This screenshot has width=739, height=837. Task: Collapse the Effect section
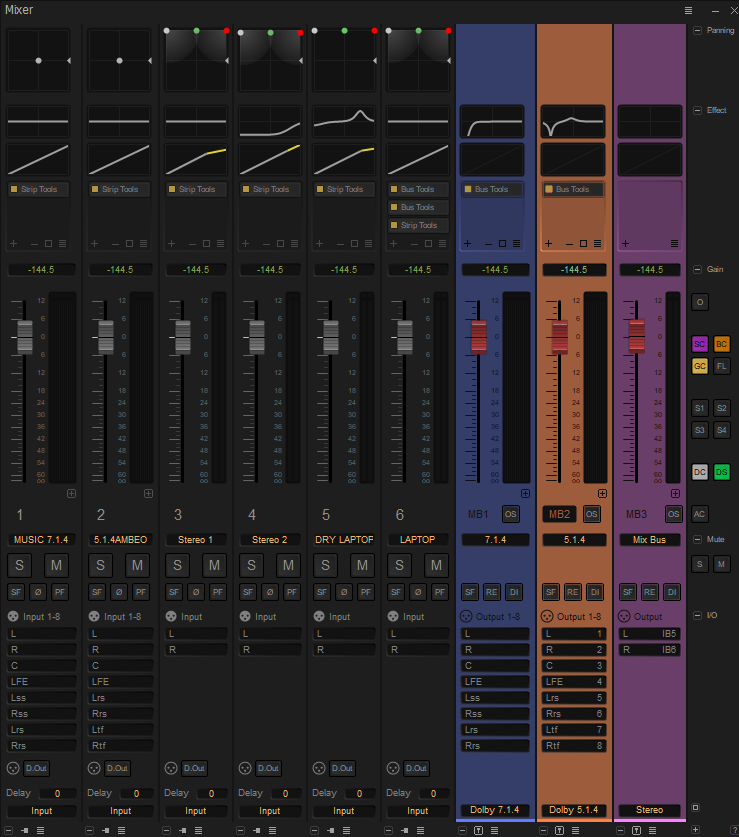[x=697, y=111]
